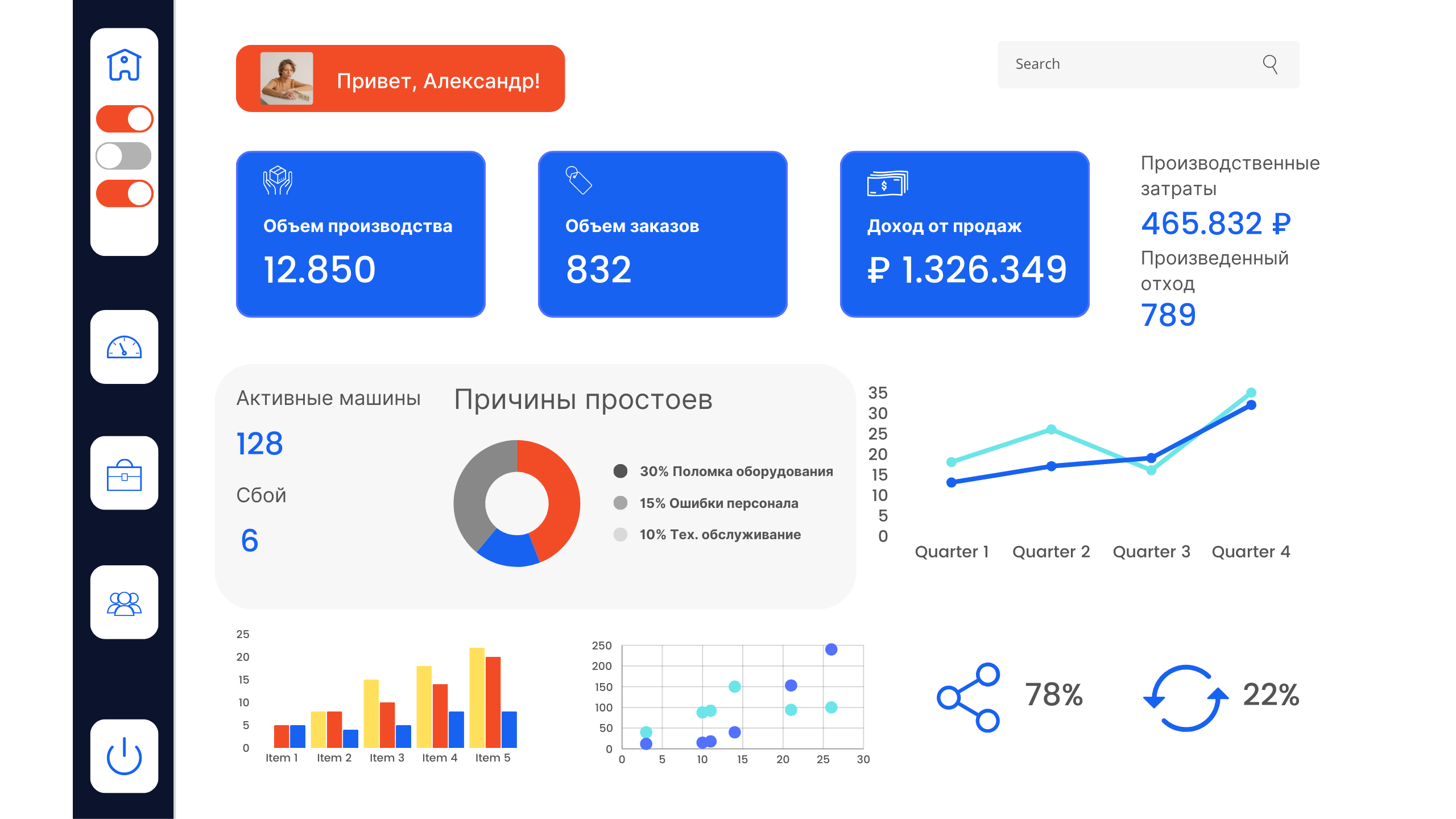
Task: Click the '15% Ошибки персонала' legend dot
Action: [x=619, y=503]
